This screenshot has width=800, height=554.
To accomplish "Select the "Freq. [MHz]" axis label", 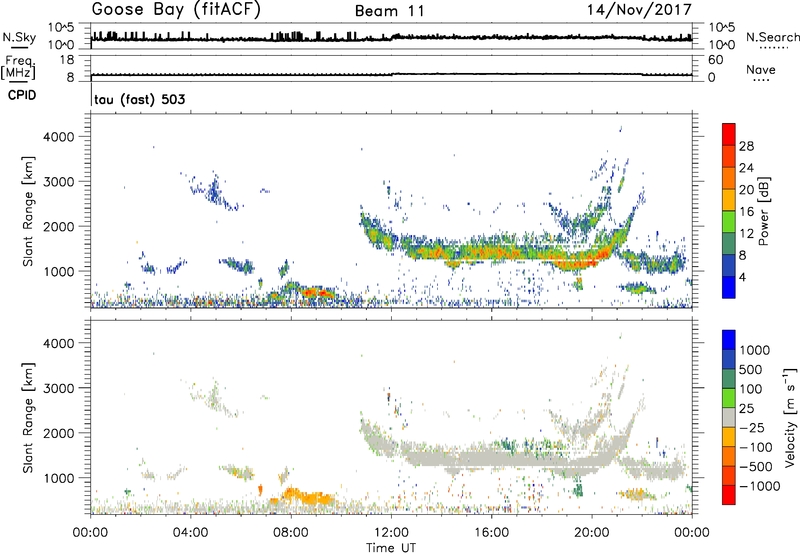I will 18,68.
